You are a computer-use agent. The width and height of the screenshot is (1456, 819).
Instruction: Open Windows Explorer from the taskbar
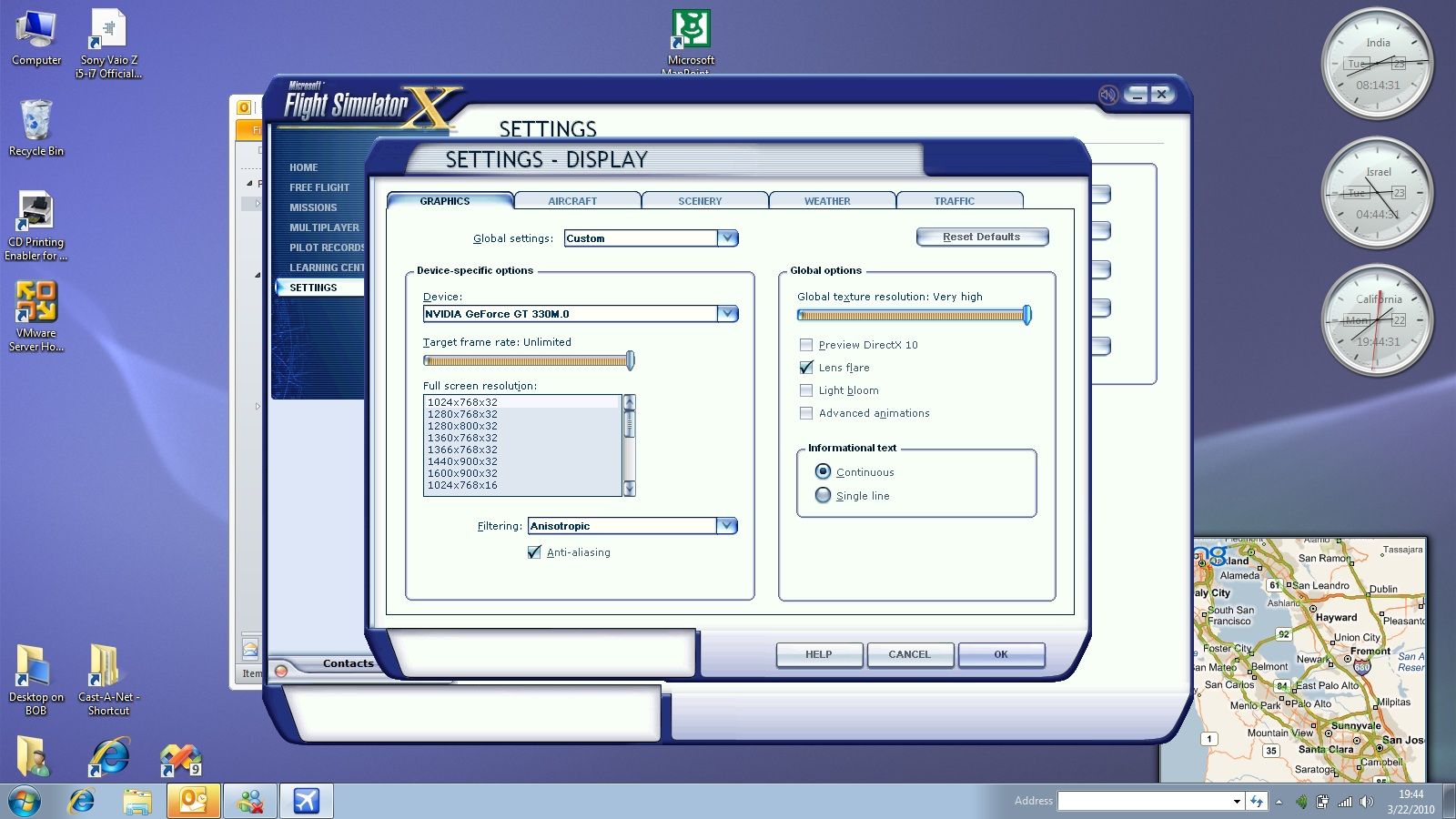tap(137, 801)
